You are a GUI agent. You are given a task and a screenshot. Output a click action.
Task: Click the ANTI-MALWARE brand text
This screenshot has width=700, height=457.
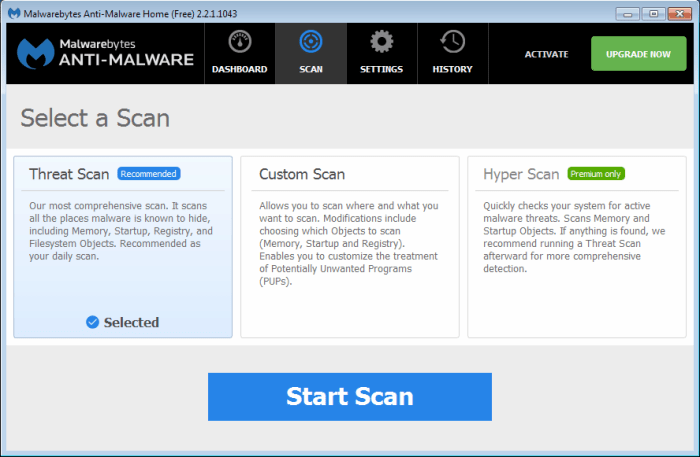click(126, 60)
